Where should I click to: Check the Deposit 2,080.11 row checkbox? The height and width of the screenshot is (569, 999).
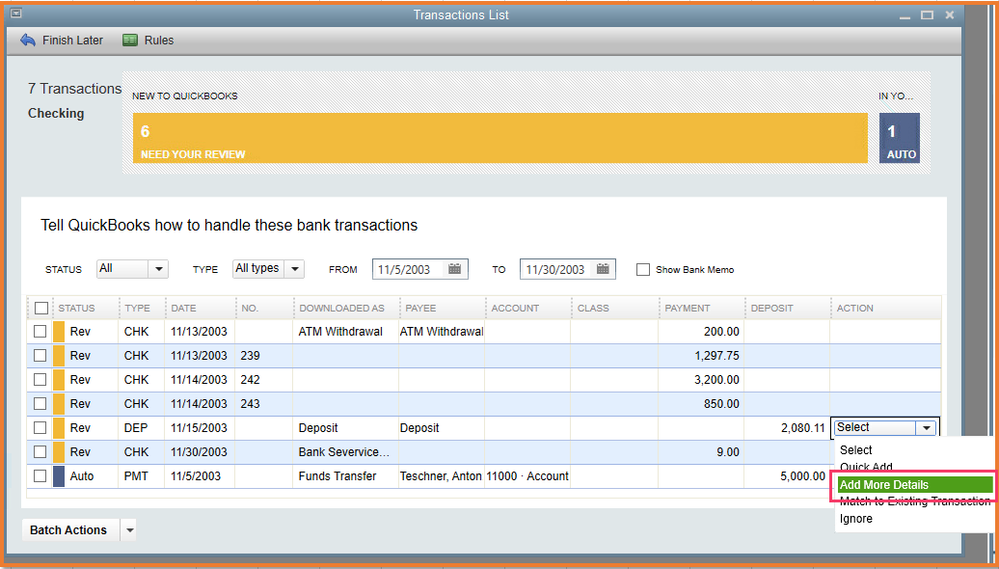click(40, 428)
